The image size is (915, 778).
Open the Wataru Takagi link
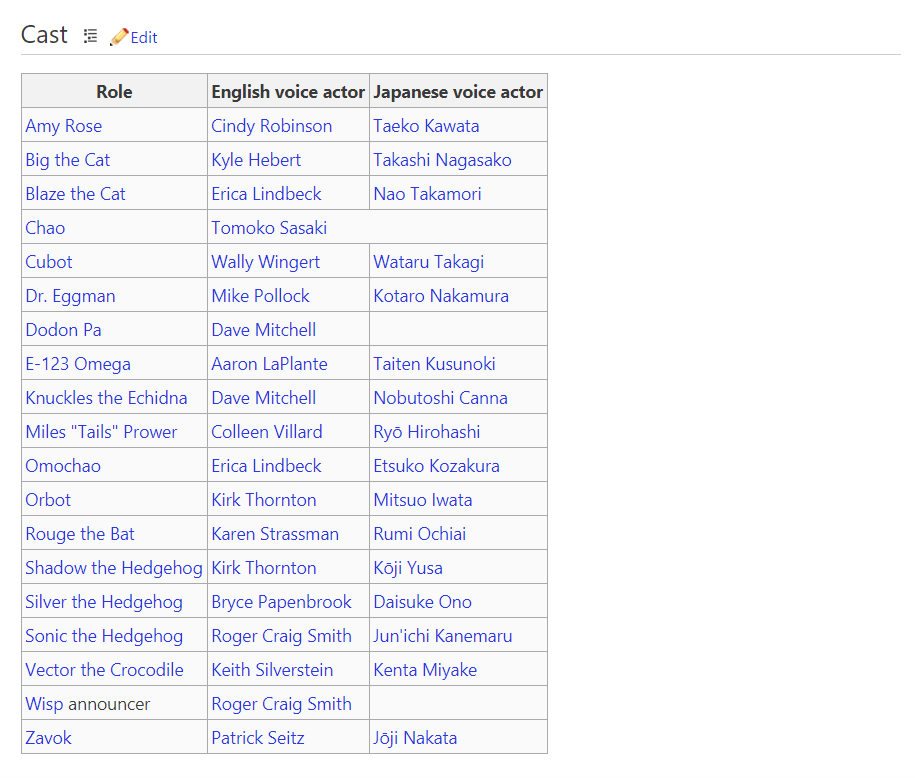point(429,262)
